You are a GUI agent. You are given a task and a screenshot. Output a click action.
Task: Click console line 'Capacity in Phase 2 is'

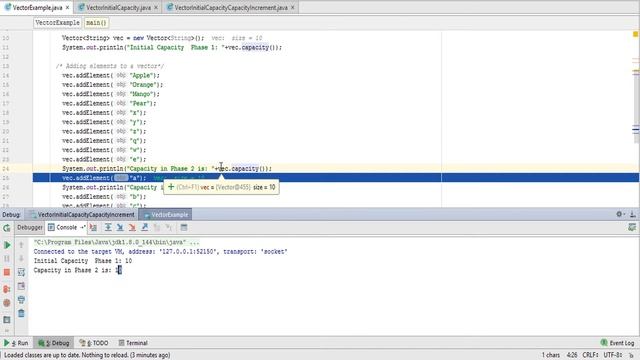tap(78, 270)
